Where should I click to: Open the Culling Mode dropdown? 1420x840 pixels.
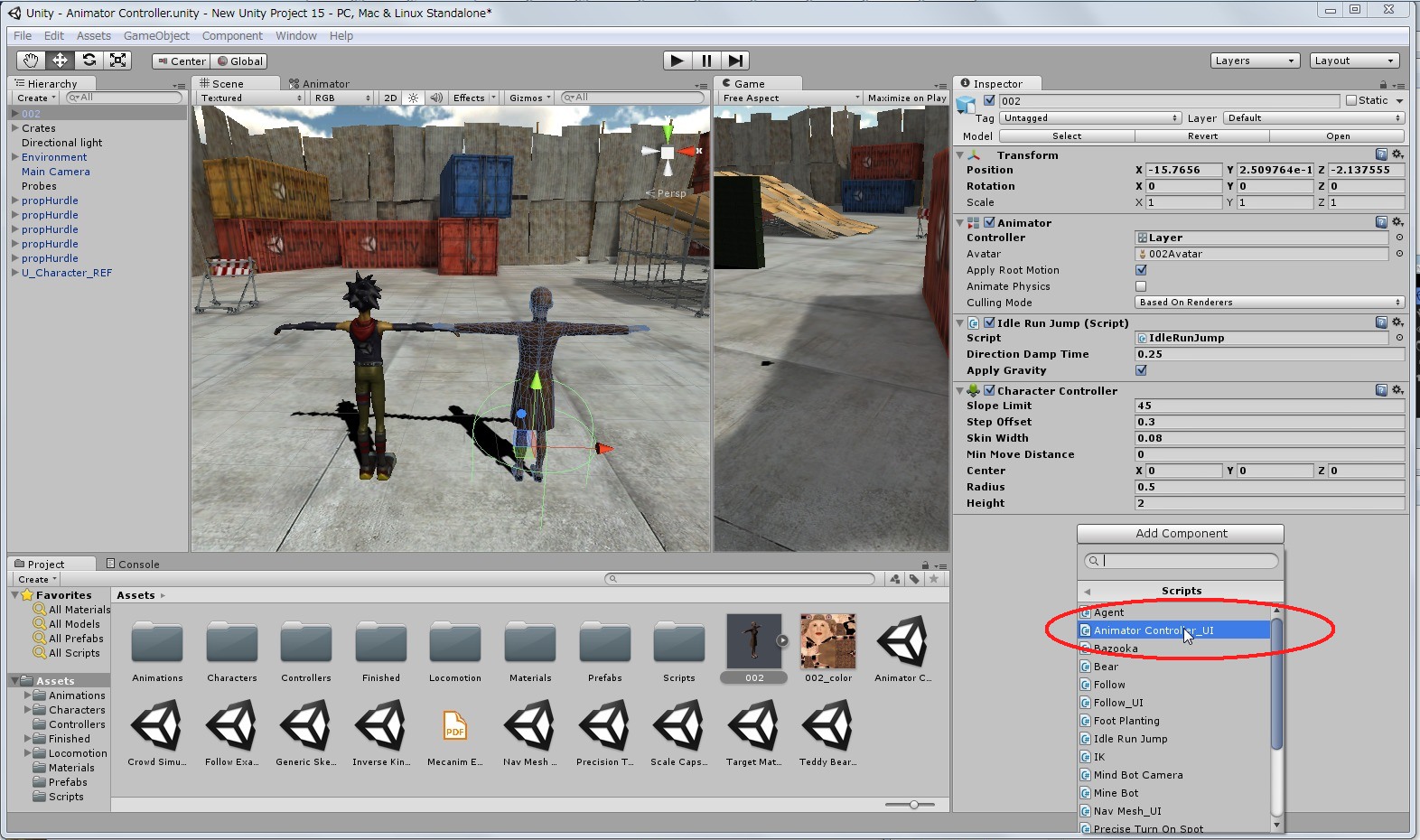[1269, 303]
